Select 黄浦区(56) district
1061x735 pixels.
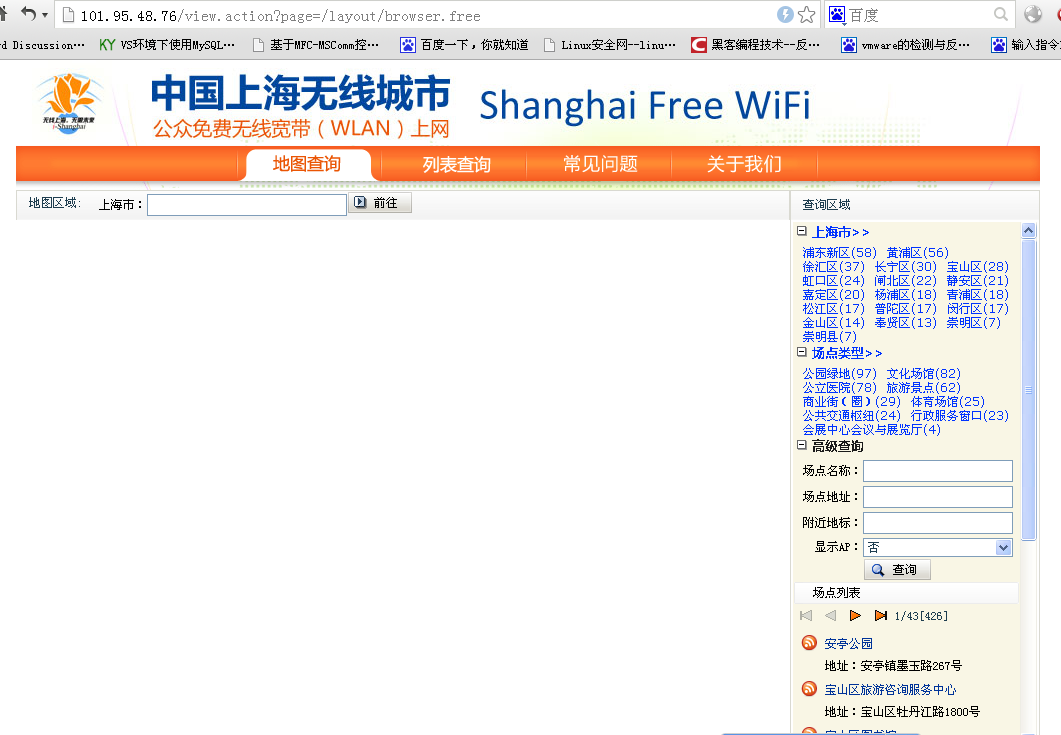pyautogui.click(x=918, y=252)
